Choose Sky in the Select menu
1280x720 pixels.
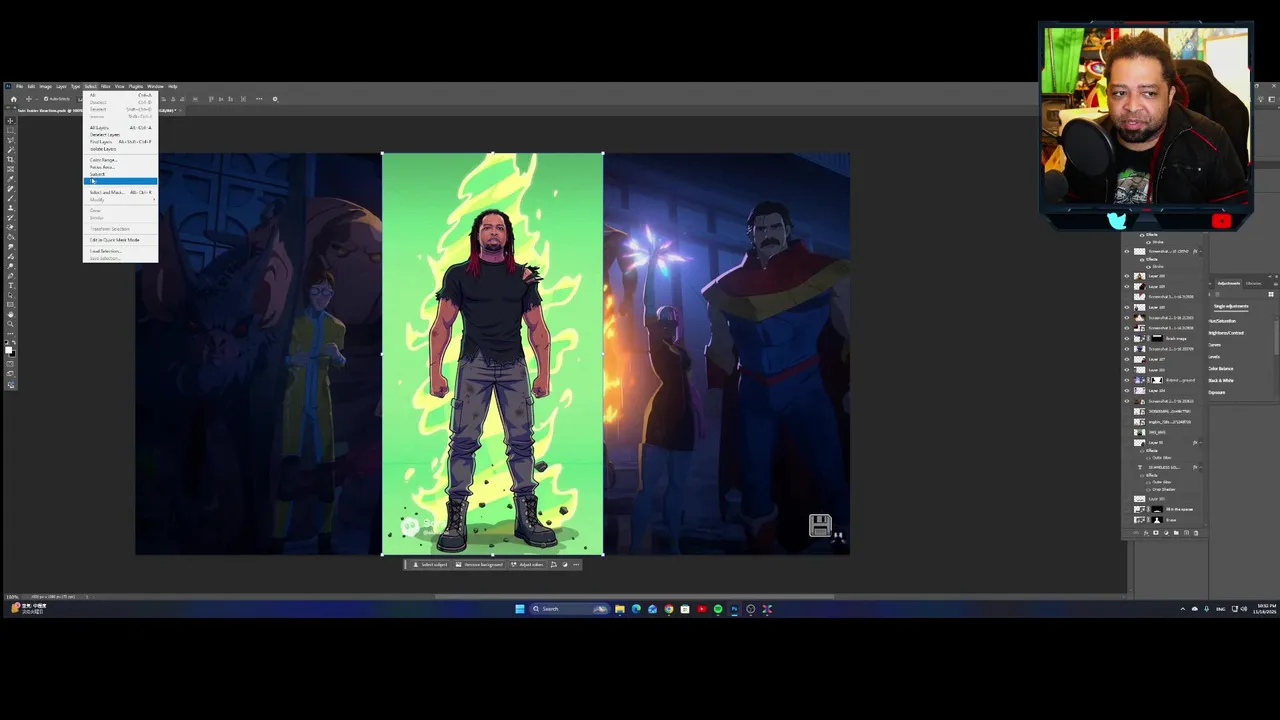click(120, 181)
